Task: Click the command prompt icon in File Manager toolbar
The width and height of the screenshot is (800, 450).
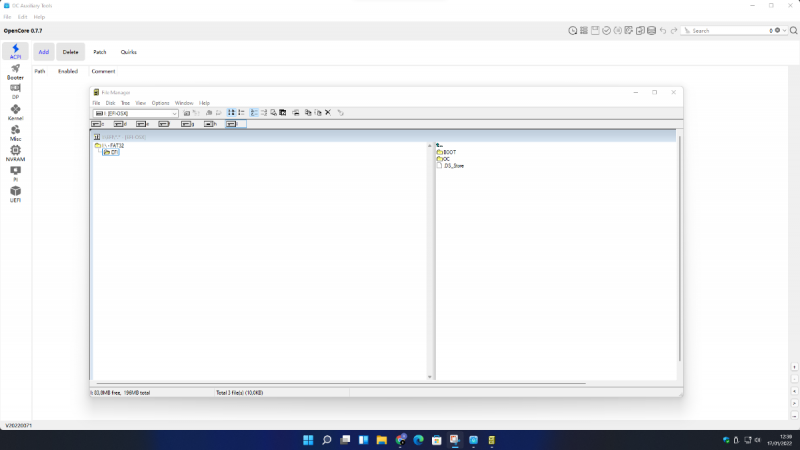Action: pos(283,113)
